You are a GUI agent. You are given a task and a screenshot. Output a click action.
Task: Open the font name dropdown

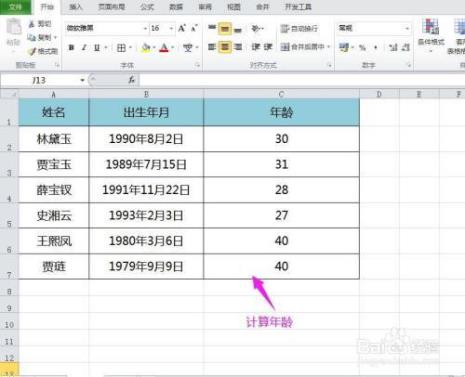point(145,29)
